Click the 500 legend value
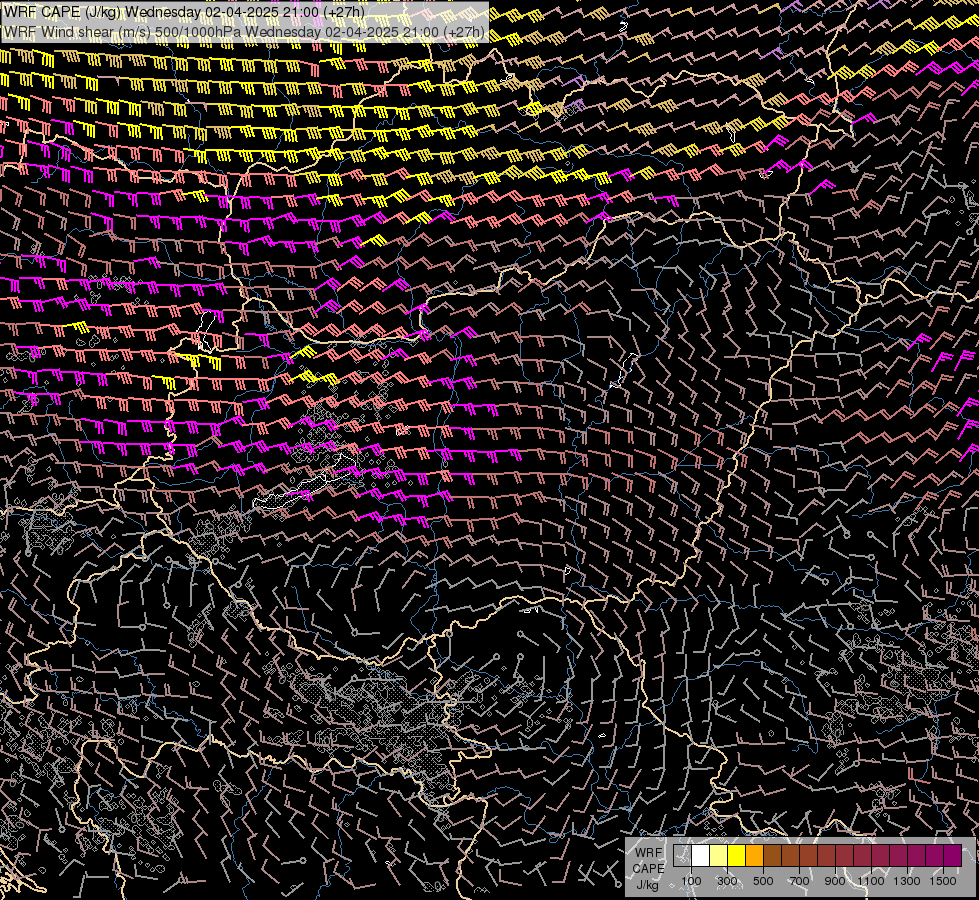 coord(763,881)
